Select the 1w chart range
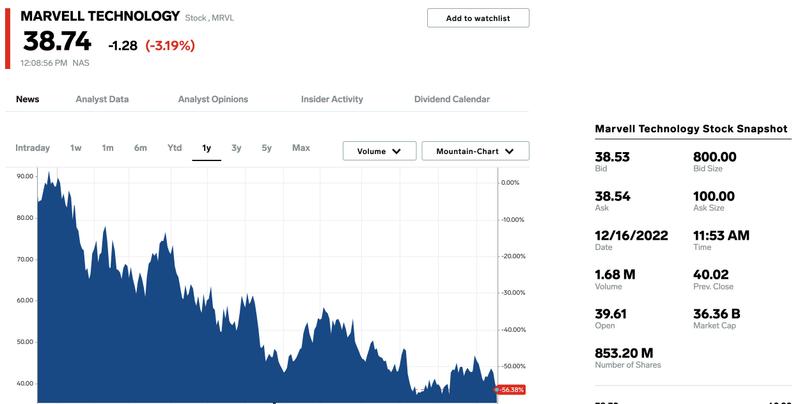Screen dimensions: 800x404 pos(76,148)
